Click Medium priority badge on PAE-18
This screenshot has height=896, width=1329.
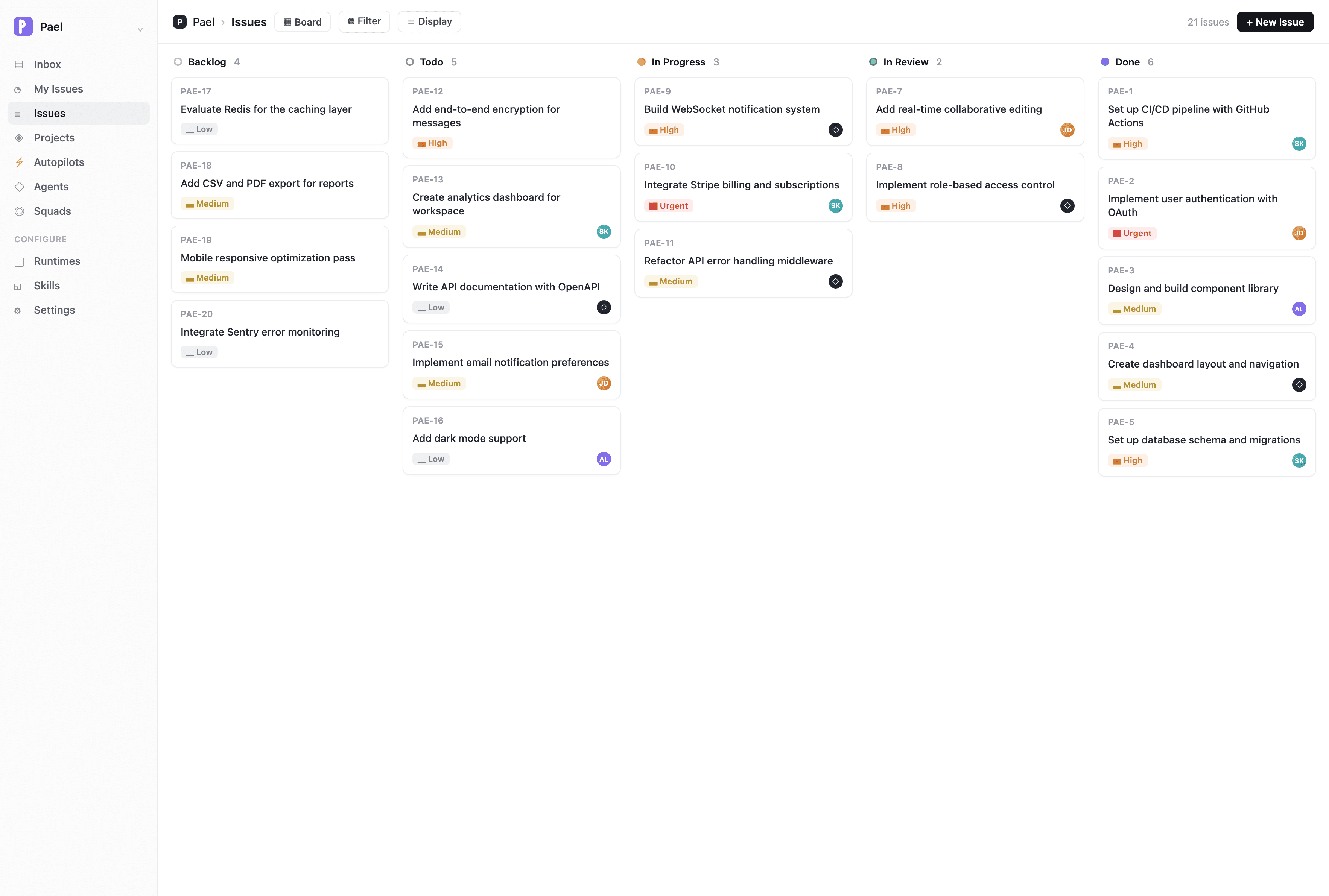click(x=207, y=203)
